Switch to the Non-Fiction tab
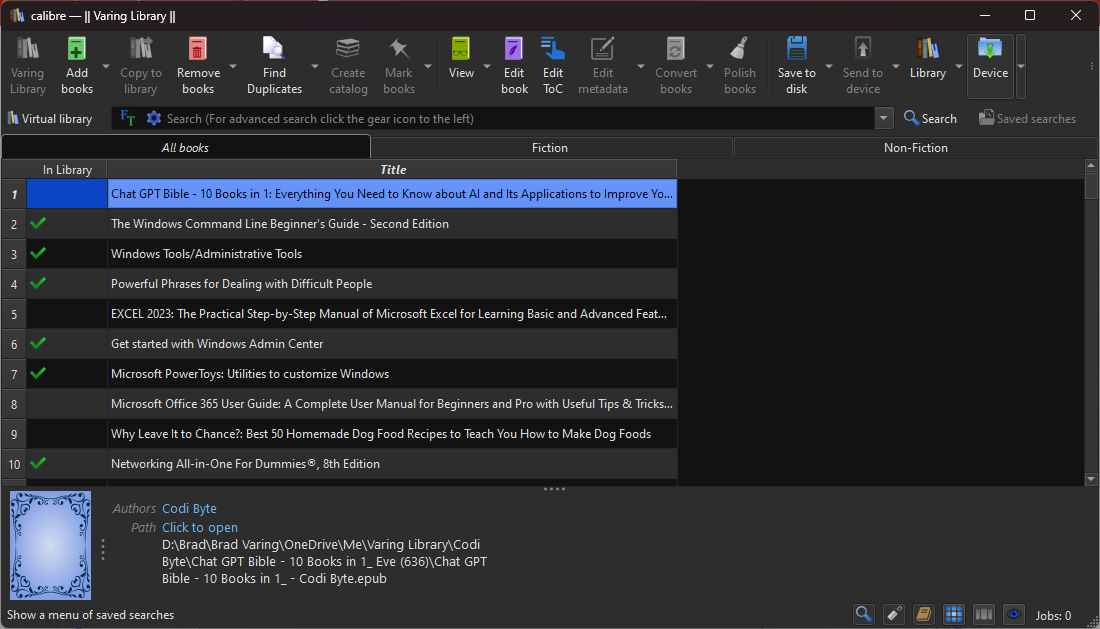The image size is (1100, 629). (915, 148)
